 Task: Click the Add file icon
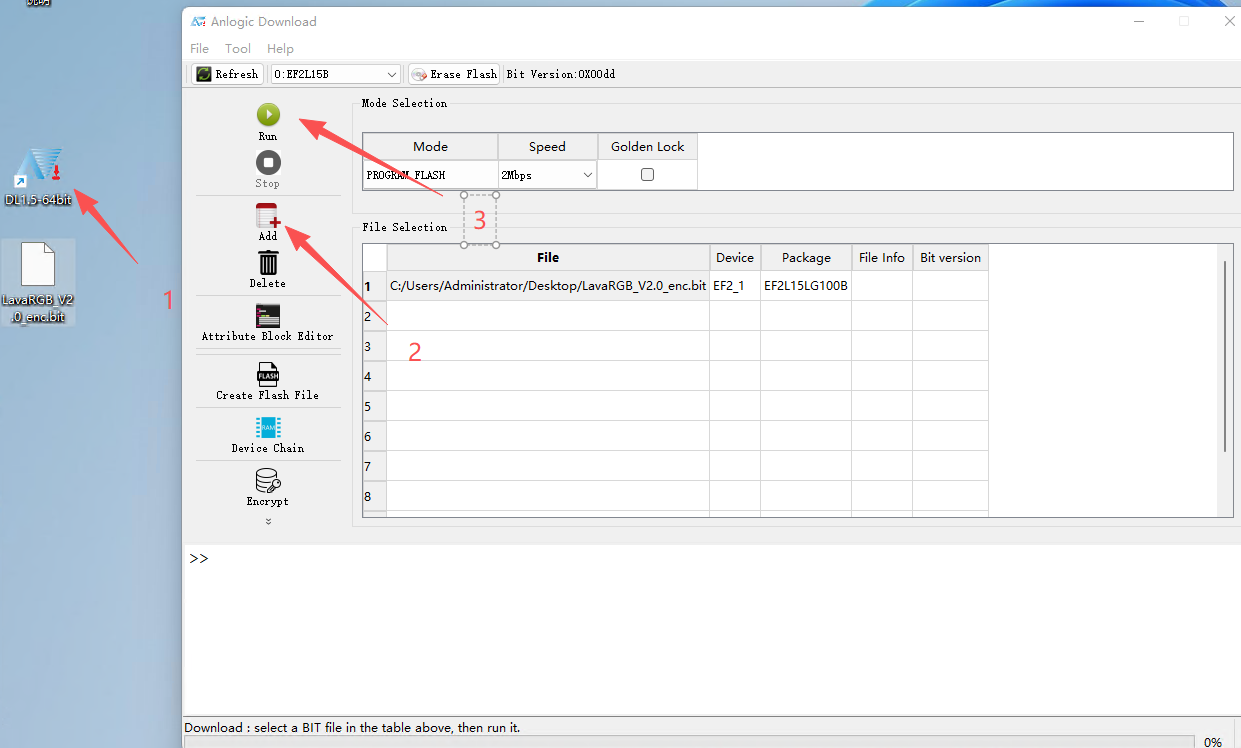268,215
